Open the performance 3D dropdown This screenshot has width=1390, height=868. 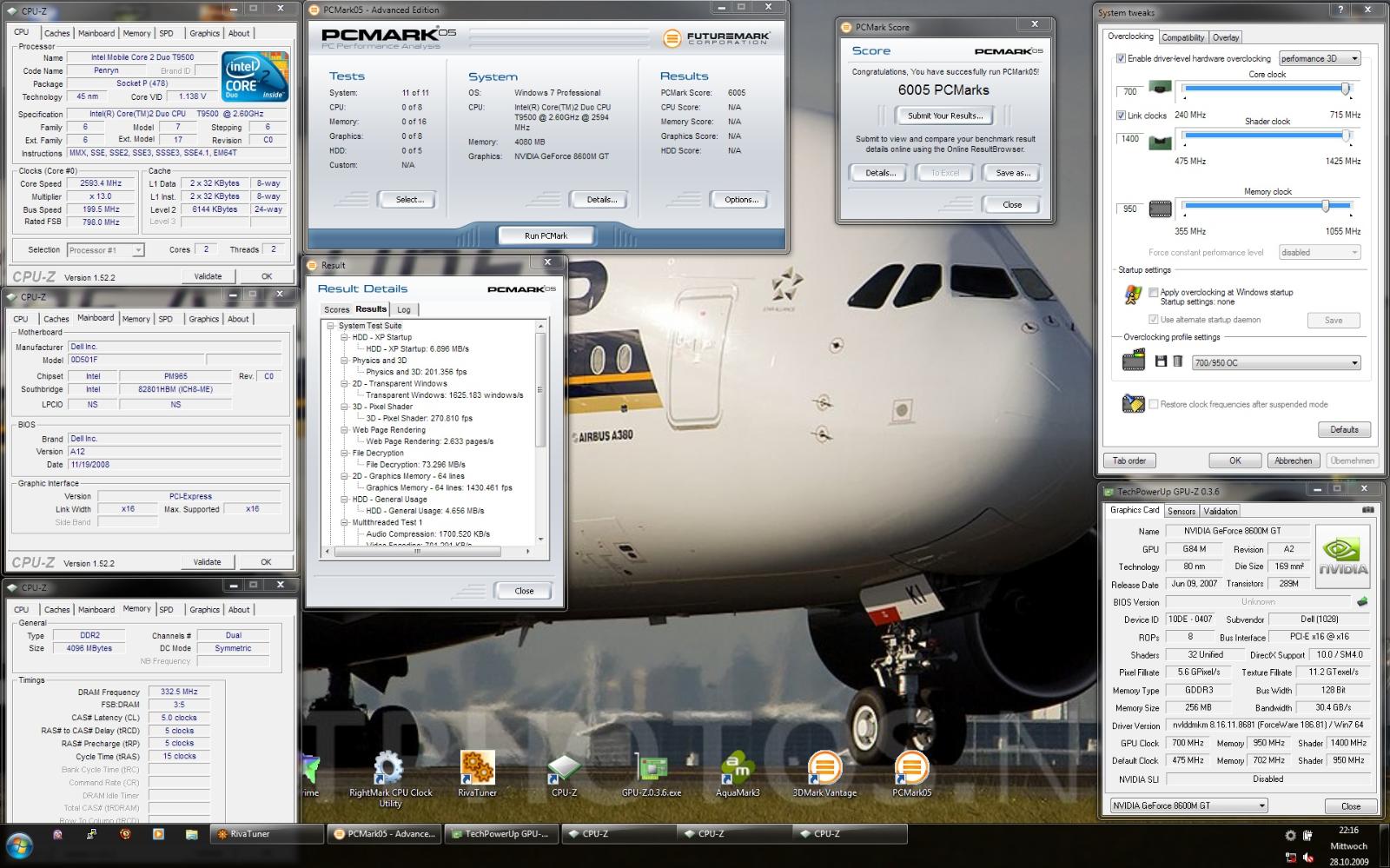point(1320,58)
